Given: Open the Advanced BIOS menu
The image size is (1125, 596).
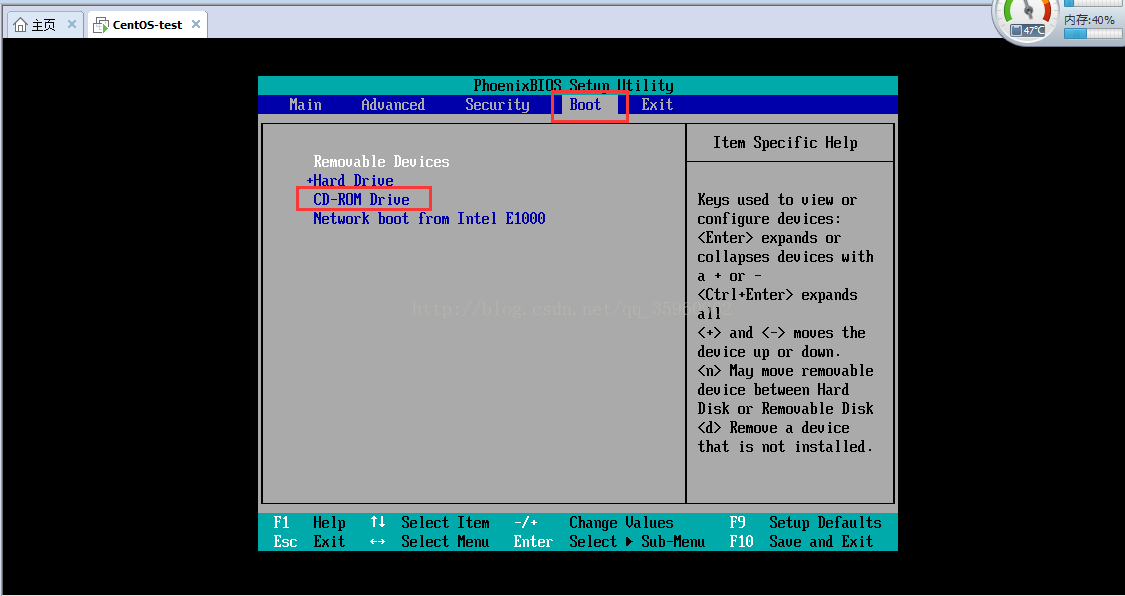Looking at the screenshot, I should pos(393,105).
